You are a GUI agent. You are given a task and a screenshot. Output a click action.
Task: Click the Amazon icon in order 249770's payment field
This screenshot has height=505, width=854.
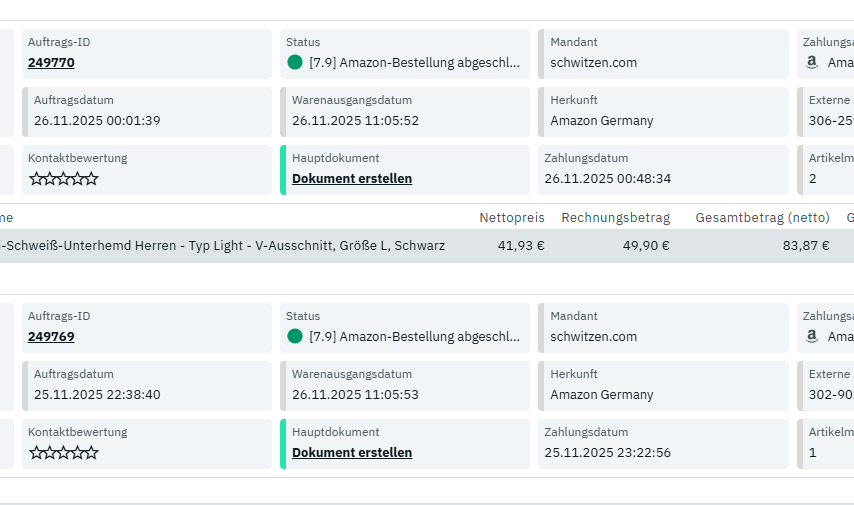coord(812,62)
